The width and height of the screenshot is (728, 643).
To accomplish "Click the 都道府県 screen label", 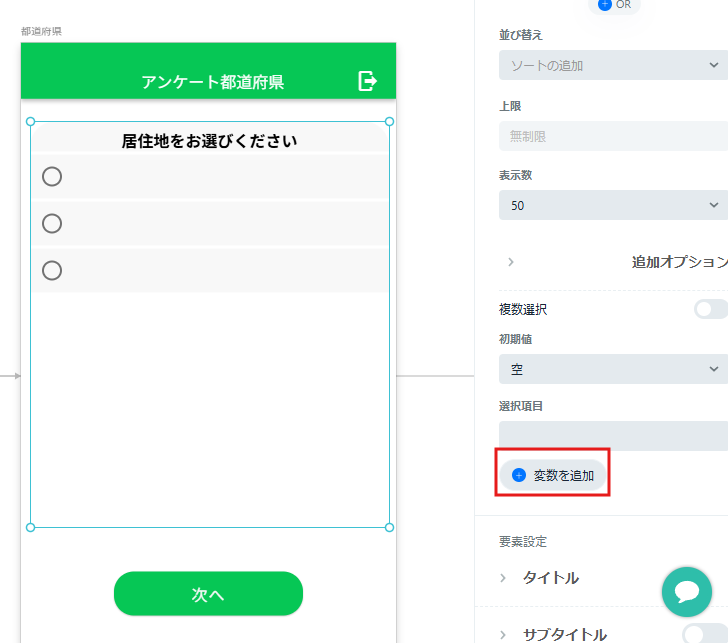I will click(x=41, y=31).
